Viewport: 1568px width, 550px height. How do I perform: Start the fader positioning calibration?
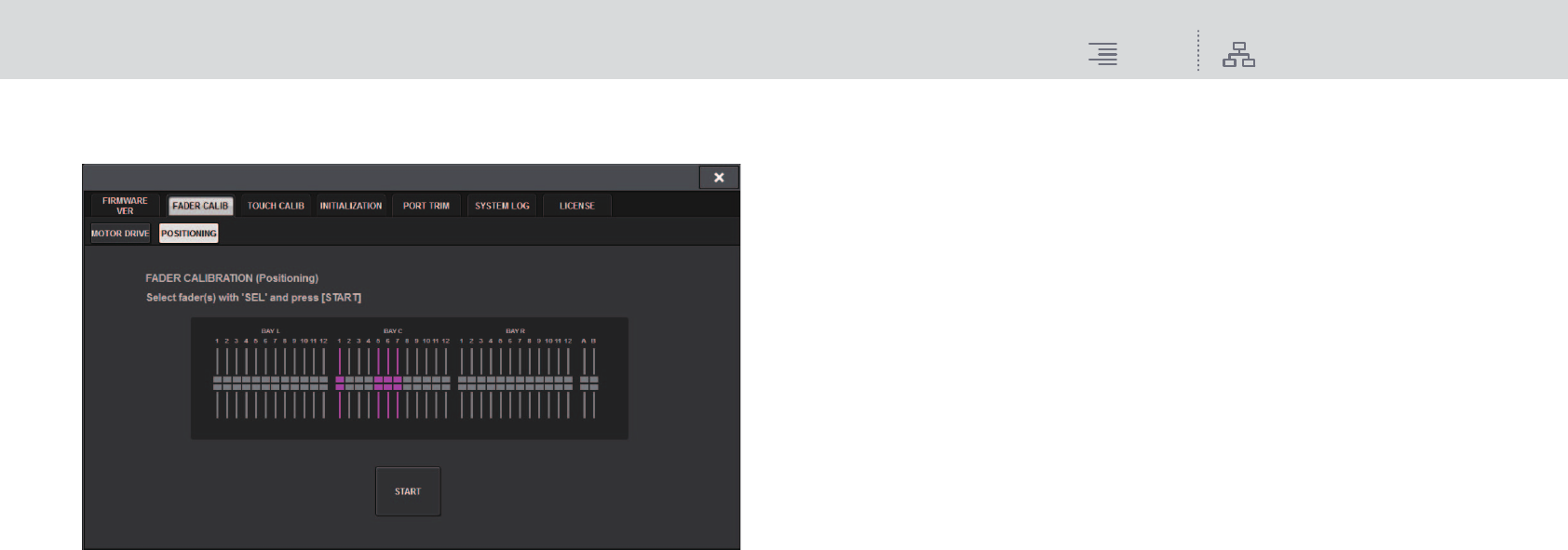point(408,491)
